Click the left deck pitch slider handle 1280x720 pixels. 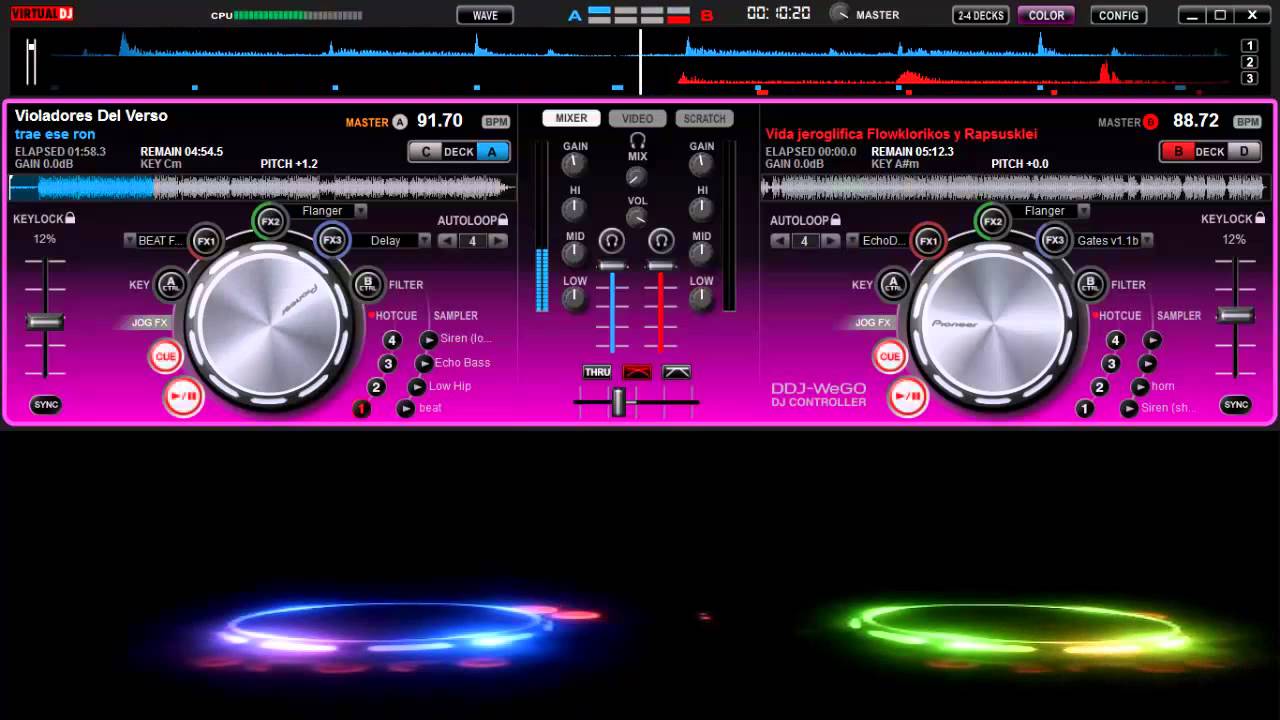click(x=45, y=322)
